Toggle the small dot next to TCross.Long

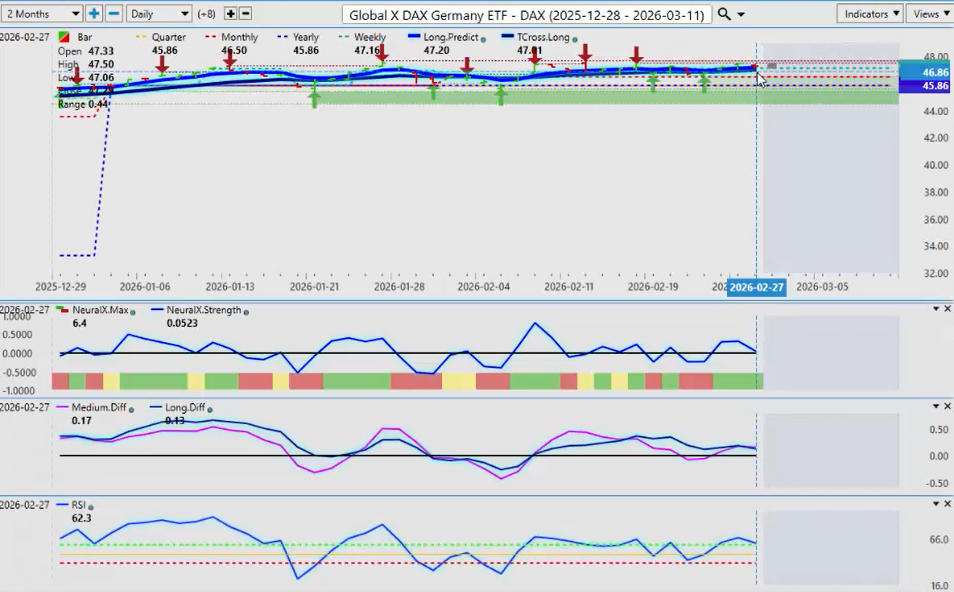pyautogui.click(x=574, y=38)
